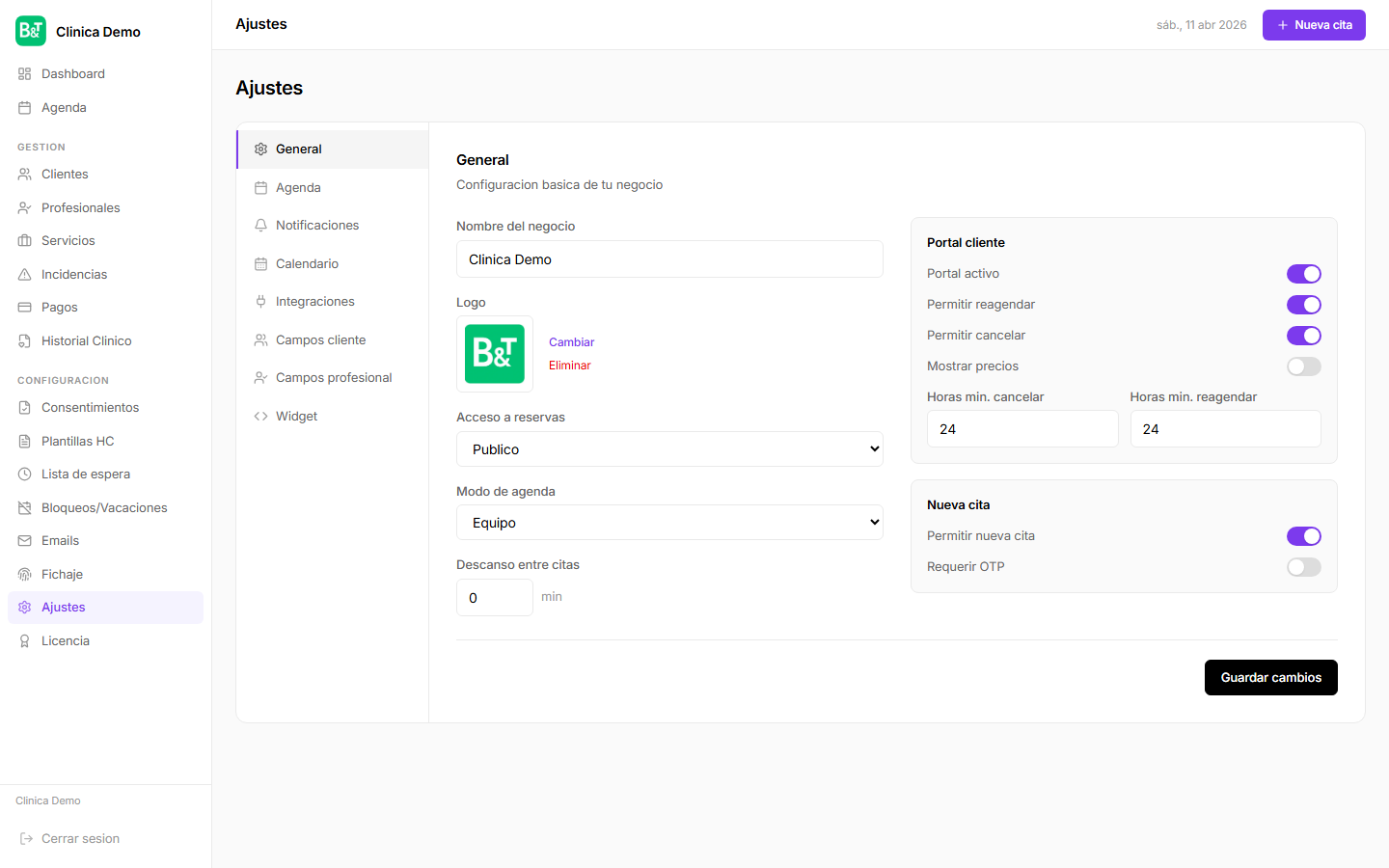This screenshot has height=868, width=1389.
Task: Click the Fichaje fingerprint icon
Action: tap(25, 575)
